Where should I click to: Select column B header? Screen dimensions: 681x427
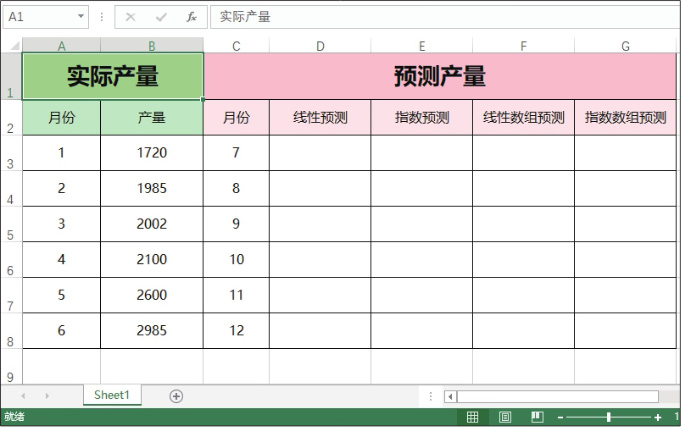pos(152,46)
